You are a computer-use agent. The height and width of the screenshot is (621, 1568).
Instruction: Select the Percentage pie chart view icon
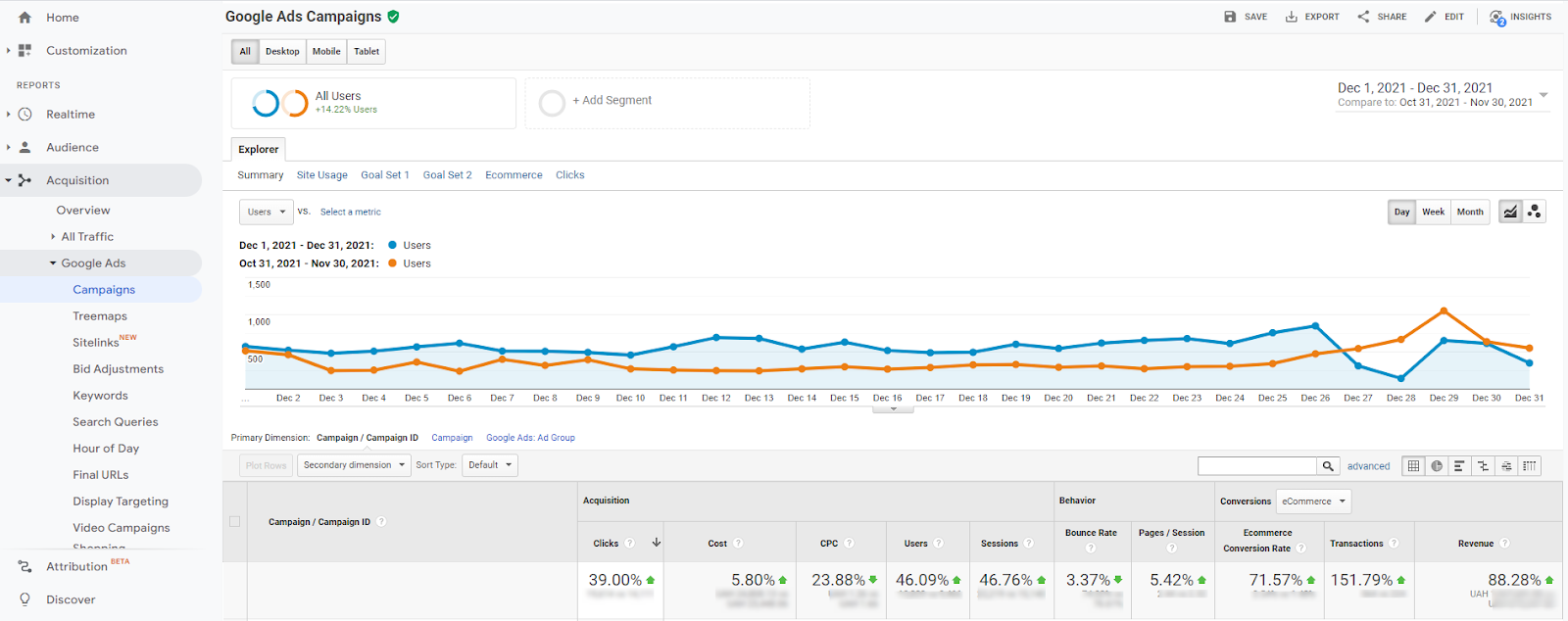pyautogui.click(x=1437, y=466)
